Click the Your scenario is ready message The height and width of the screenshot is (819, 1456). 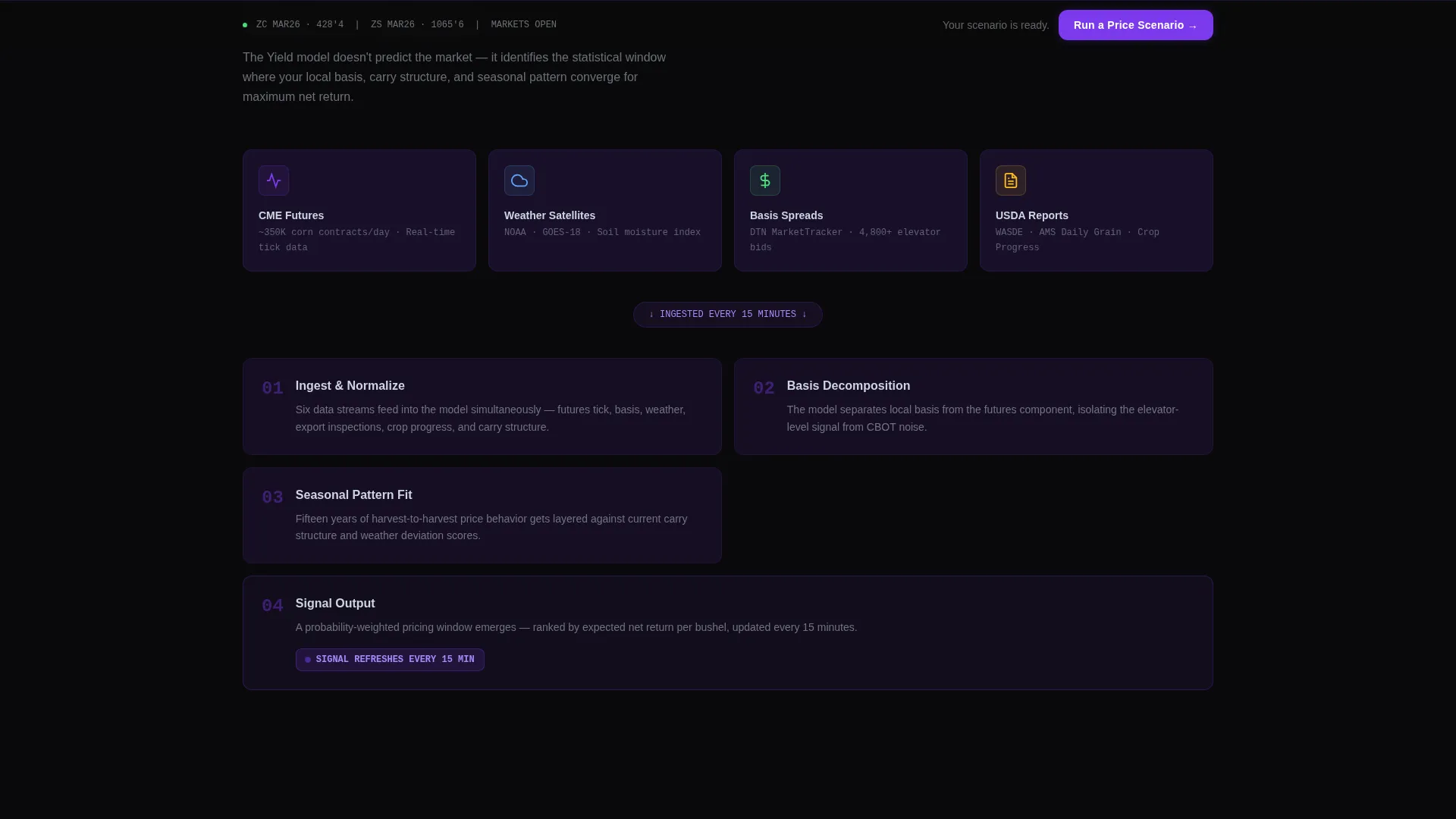pos(996,26)
